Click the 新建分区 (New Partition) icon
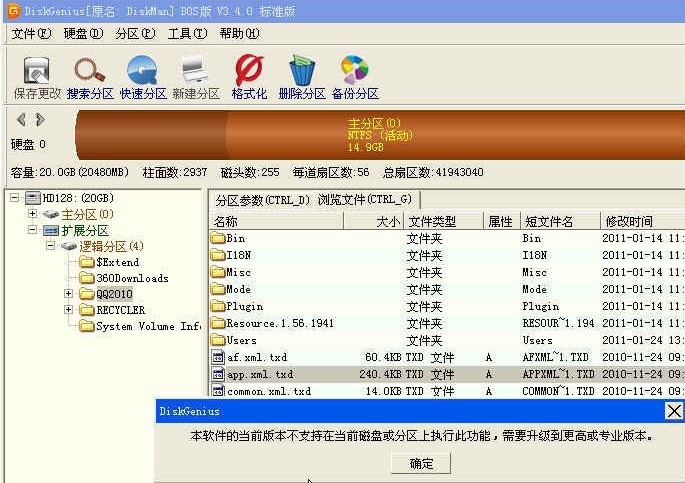The width and height of the screenshot is (685, 483). coord(195,69)
